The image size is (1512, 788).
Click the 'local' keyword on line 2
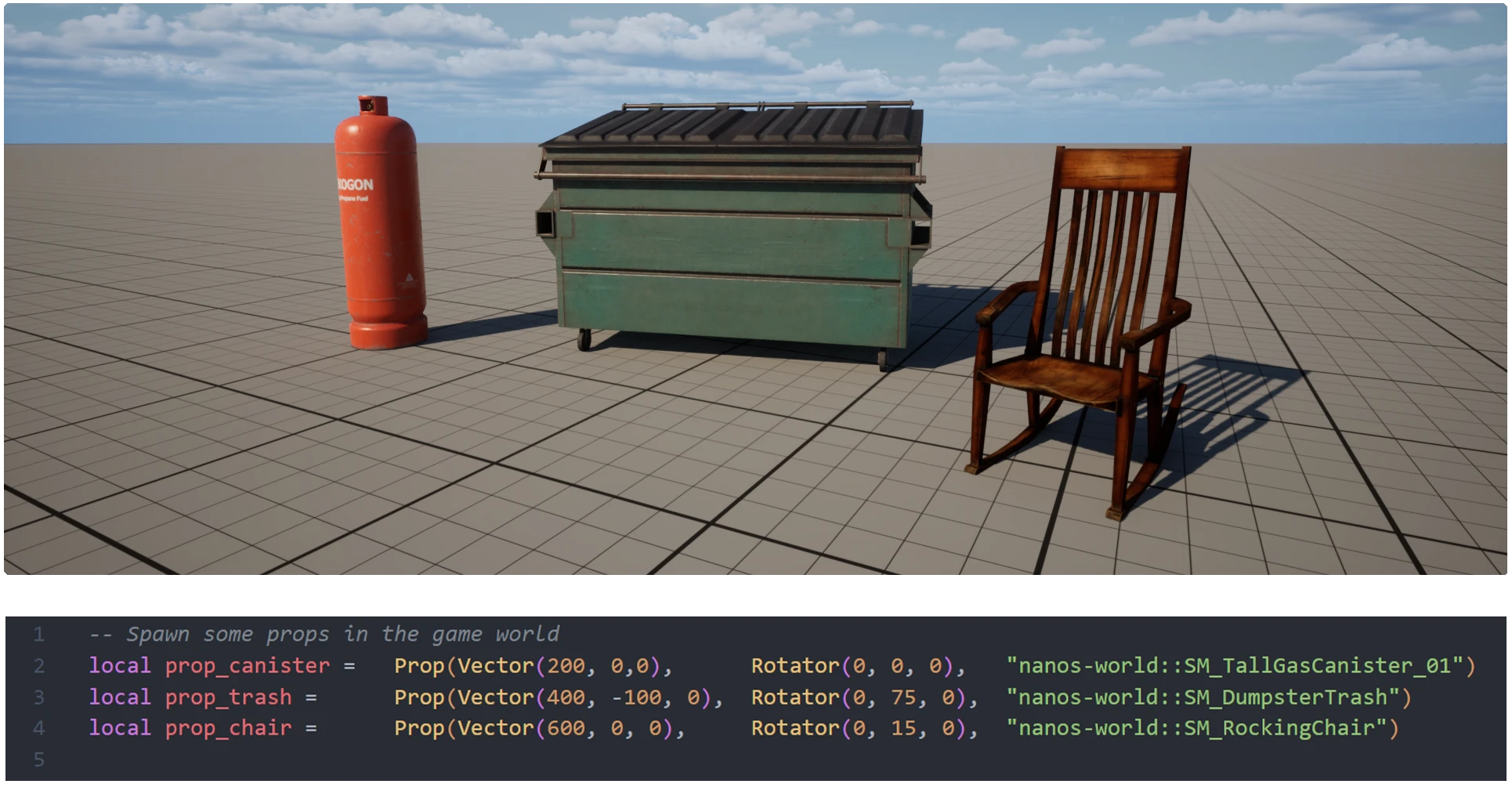coord(120,666)
